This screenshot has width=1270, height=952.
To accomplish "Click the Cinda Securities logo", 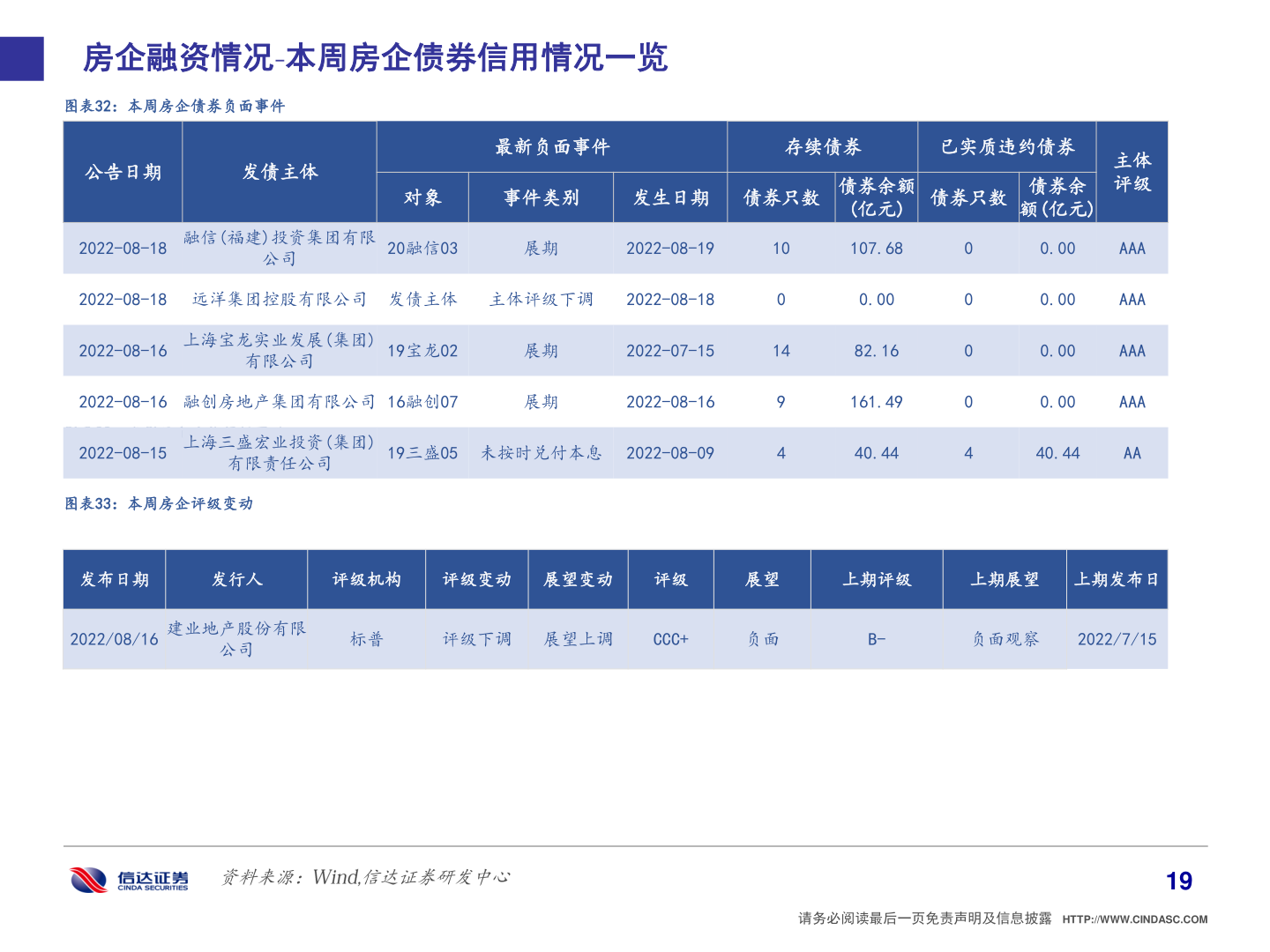I will (x=130, y=879).
